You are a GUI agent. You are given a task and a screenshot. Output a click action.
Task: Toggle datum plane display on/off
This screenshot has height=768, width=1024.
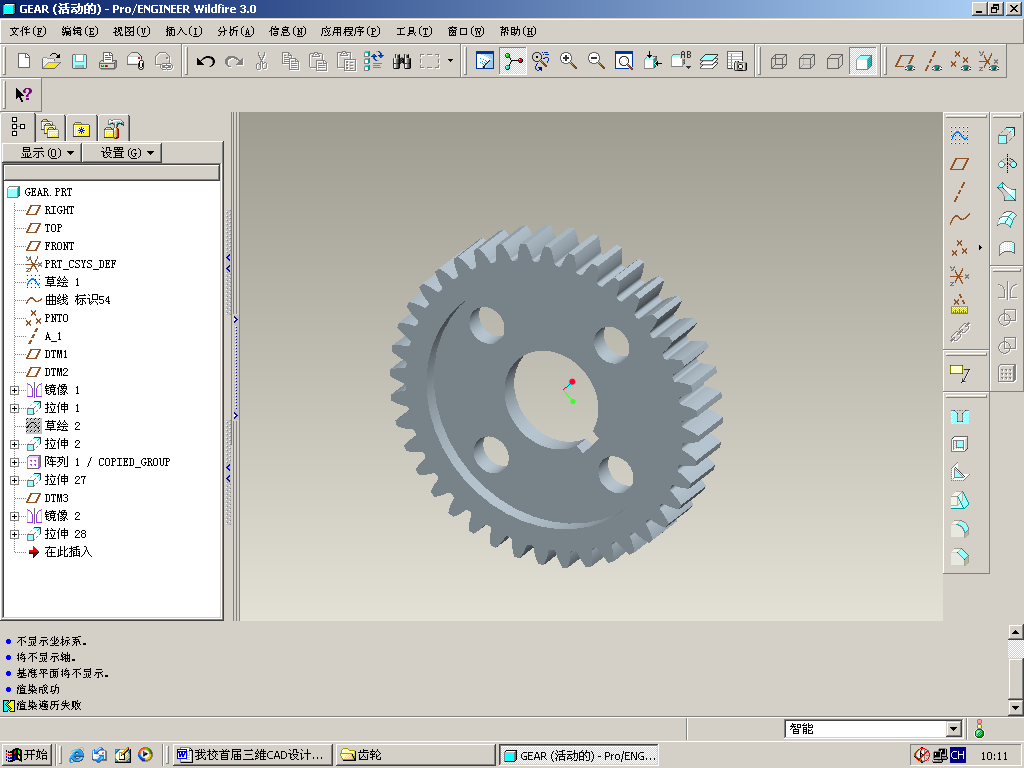pos(905,62)
